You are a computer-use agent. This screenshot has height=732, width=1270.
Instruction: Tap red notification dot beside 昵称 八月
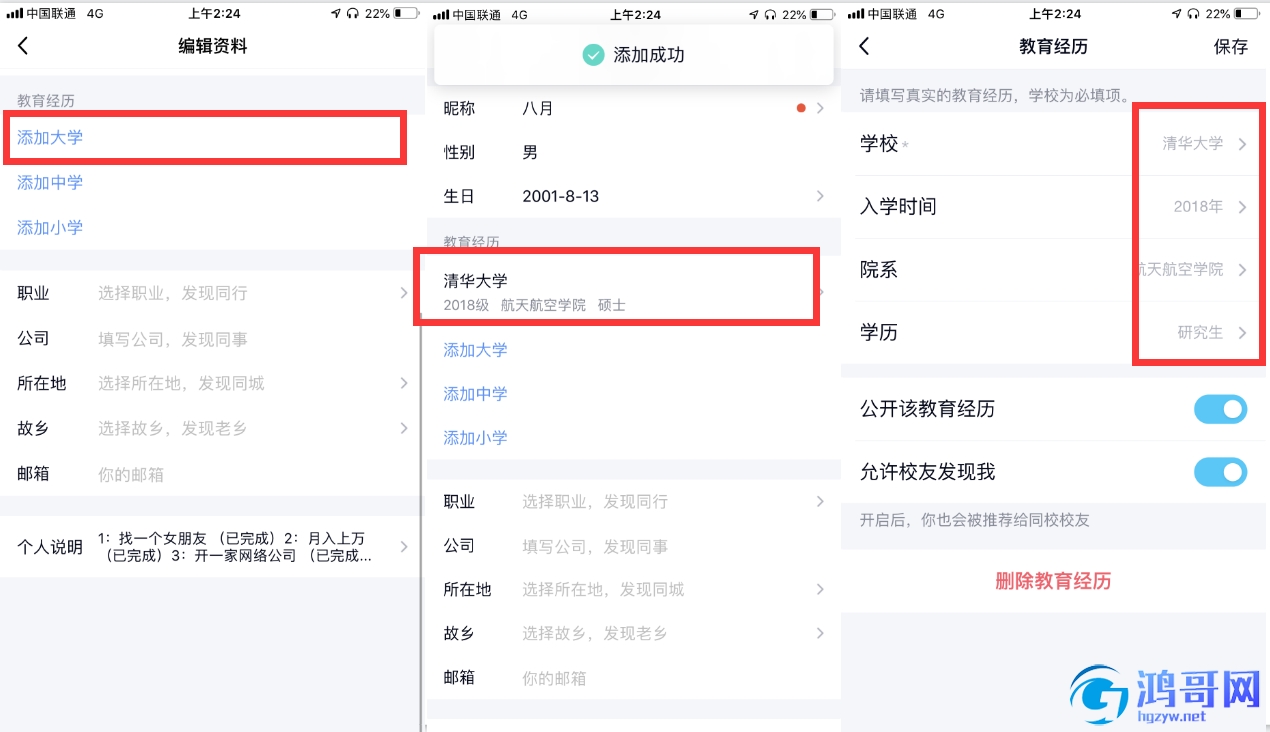[801, 108]
